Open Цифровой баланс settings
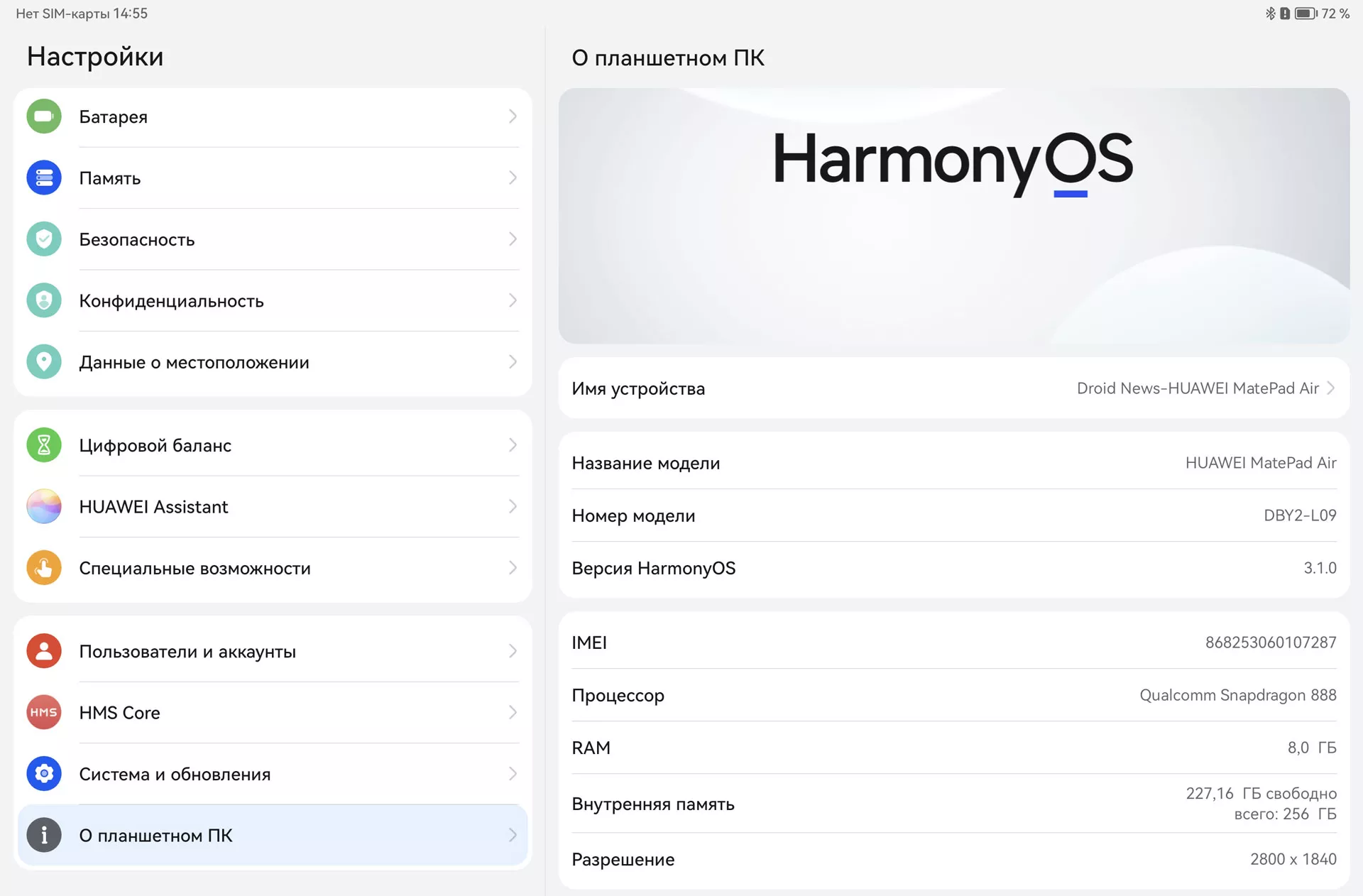 tap(273, 445)
